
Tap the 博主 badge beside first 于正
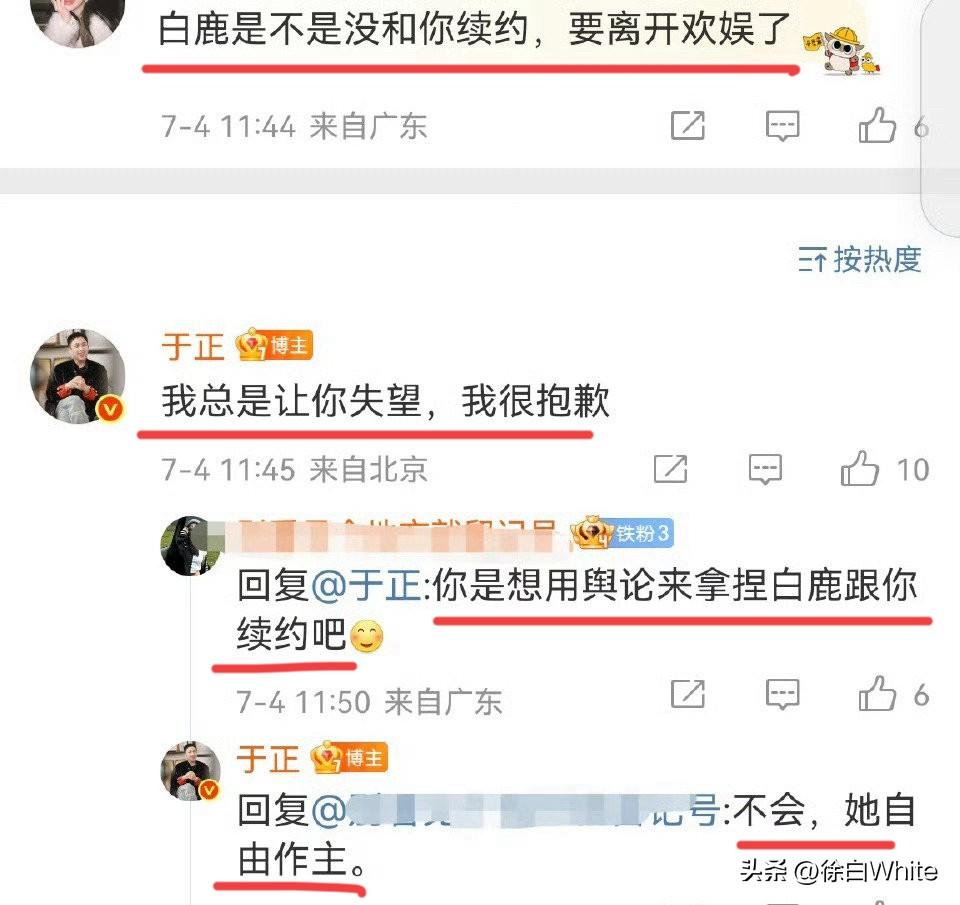[x=274, y=345]
